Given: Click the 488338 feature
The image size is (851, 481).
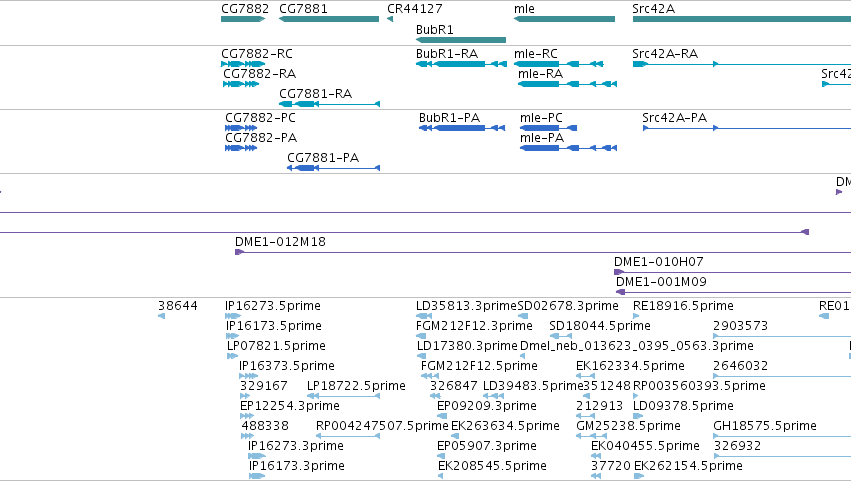Looking at the screenshot, I should [x=247, y=436].
